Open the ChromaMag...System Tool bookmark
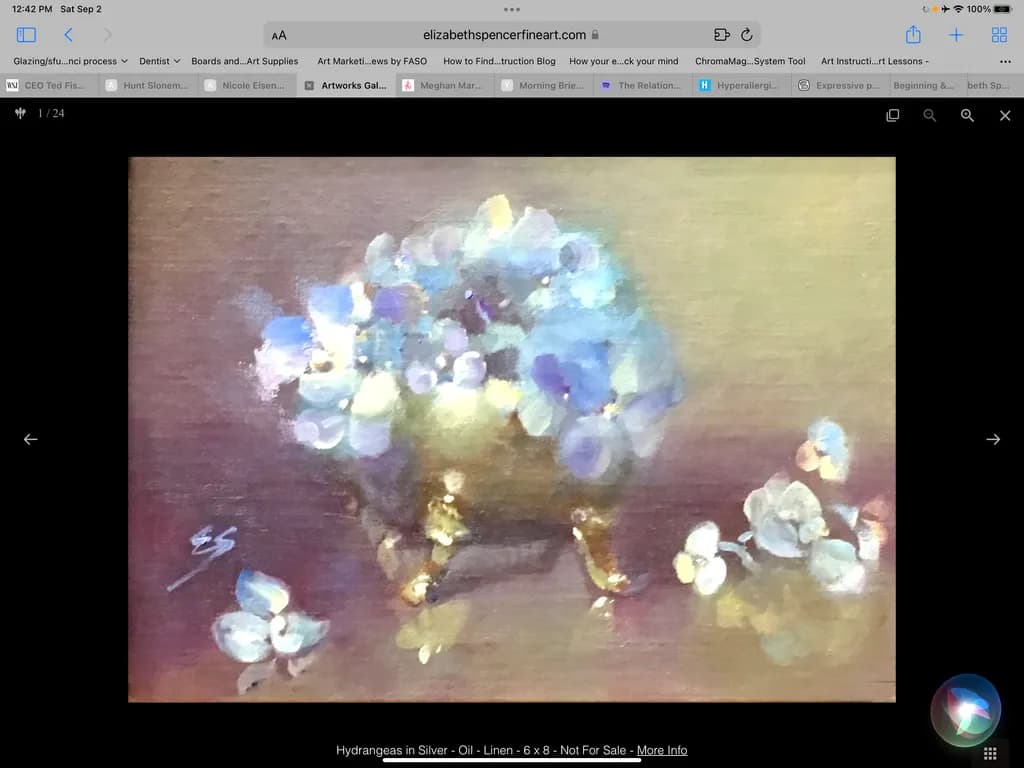Image resolution: width=1024 pixels, height=768 pixels. click(750, 61)
